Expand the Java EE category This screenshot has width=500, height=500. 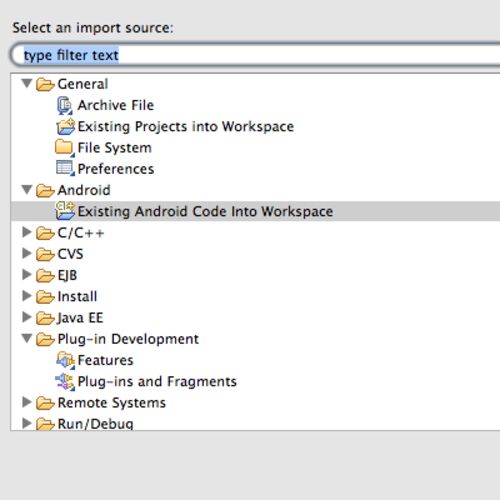click(27, 317)
